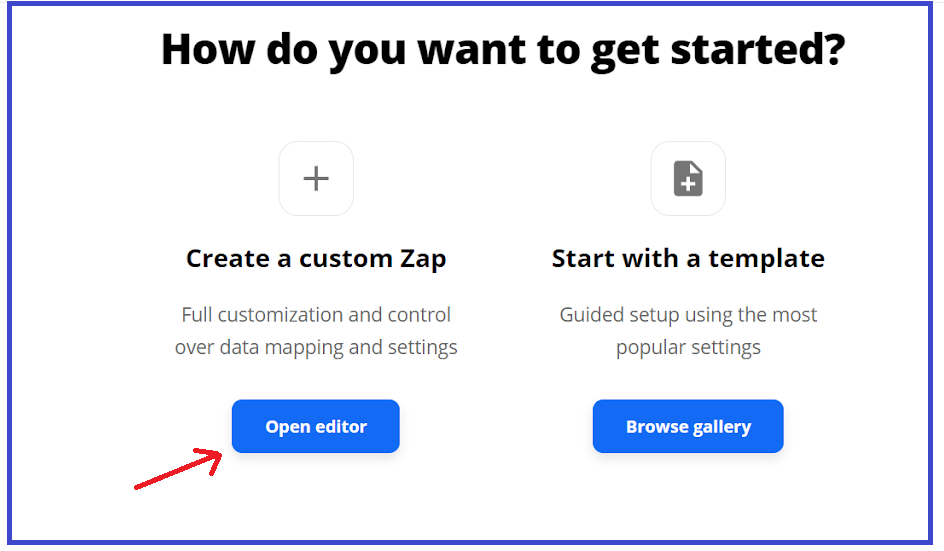The width and height of the screenshot is (944, 551).
Task: Click the template document icon
Action: coord(688,179)
